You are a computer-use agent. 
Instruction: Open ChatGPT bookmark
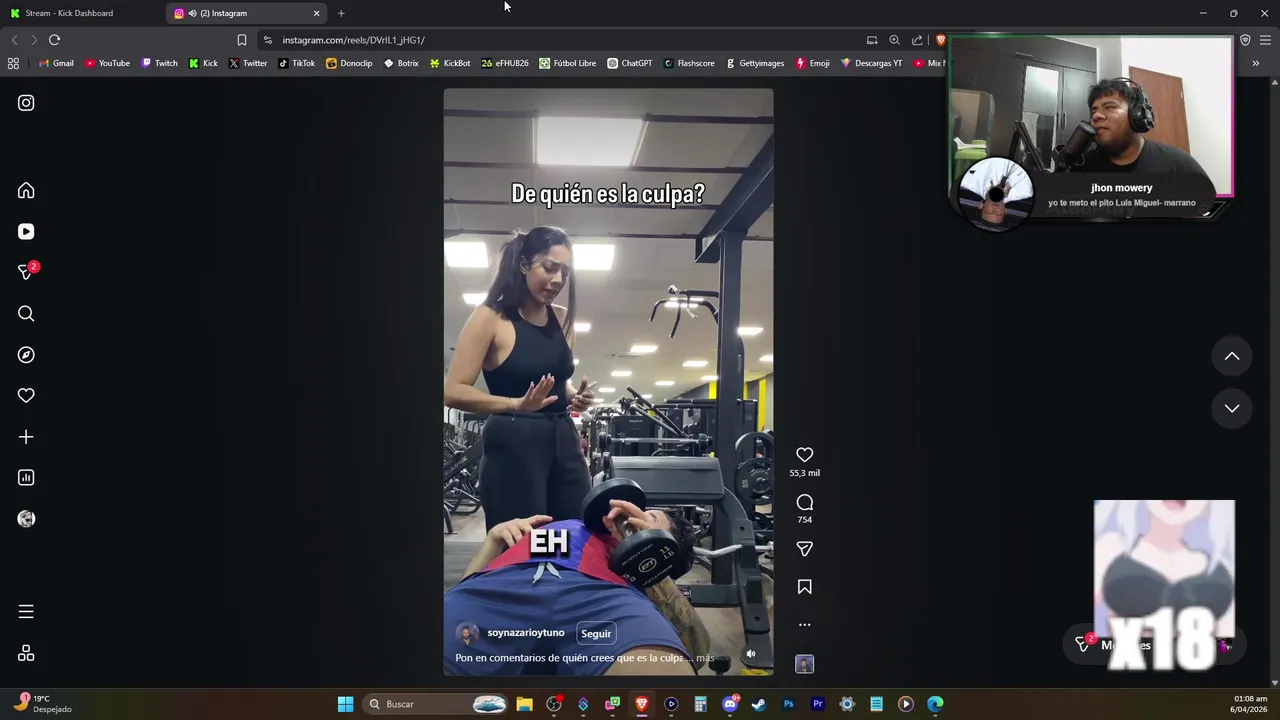tap(630, 63)
